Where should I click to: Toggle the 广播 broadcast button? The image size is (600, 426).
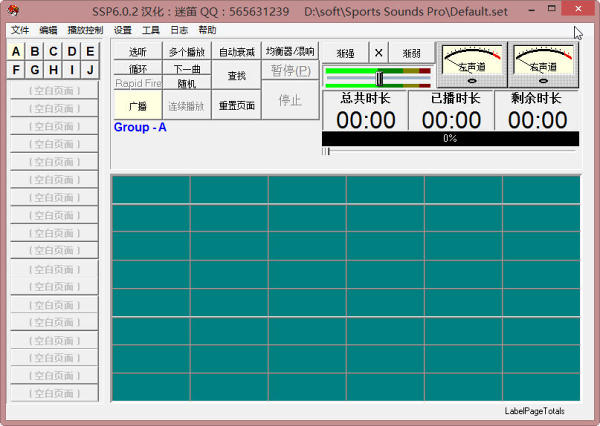(x=138, y=105)
